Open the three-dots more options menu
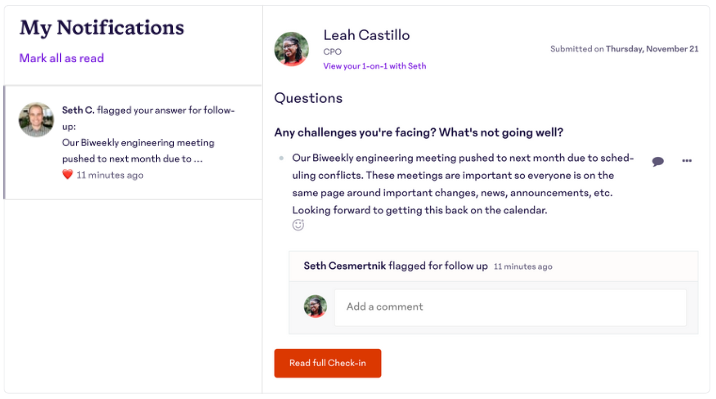 click(687, 161)
